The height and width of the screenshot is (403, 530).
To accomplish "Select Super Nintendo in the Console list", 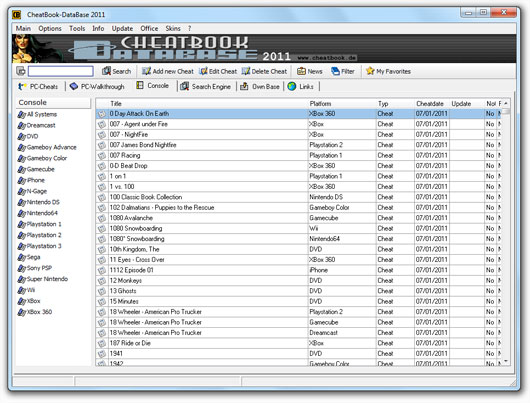I will click(47, 279).
